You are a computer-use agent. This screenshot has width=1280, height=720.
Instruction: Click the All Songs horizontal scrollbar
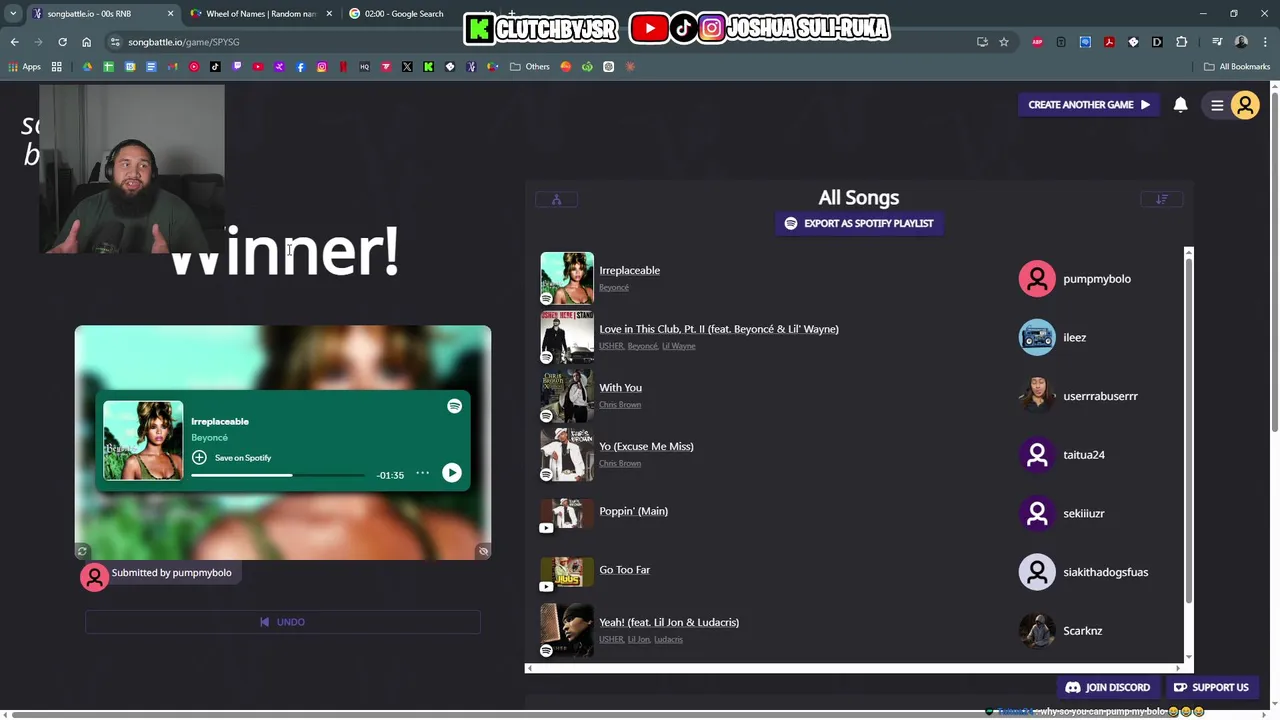tap(852, 668)
